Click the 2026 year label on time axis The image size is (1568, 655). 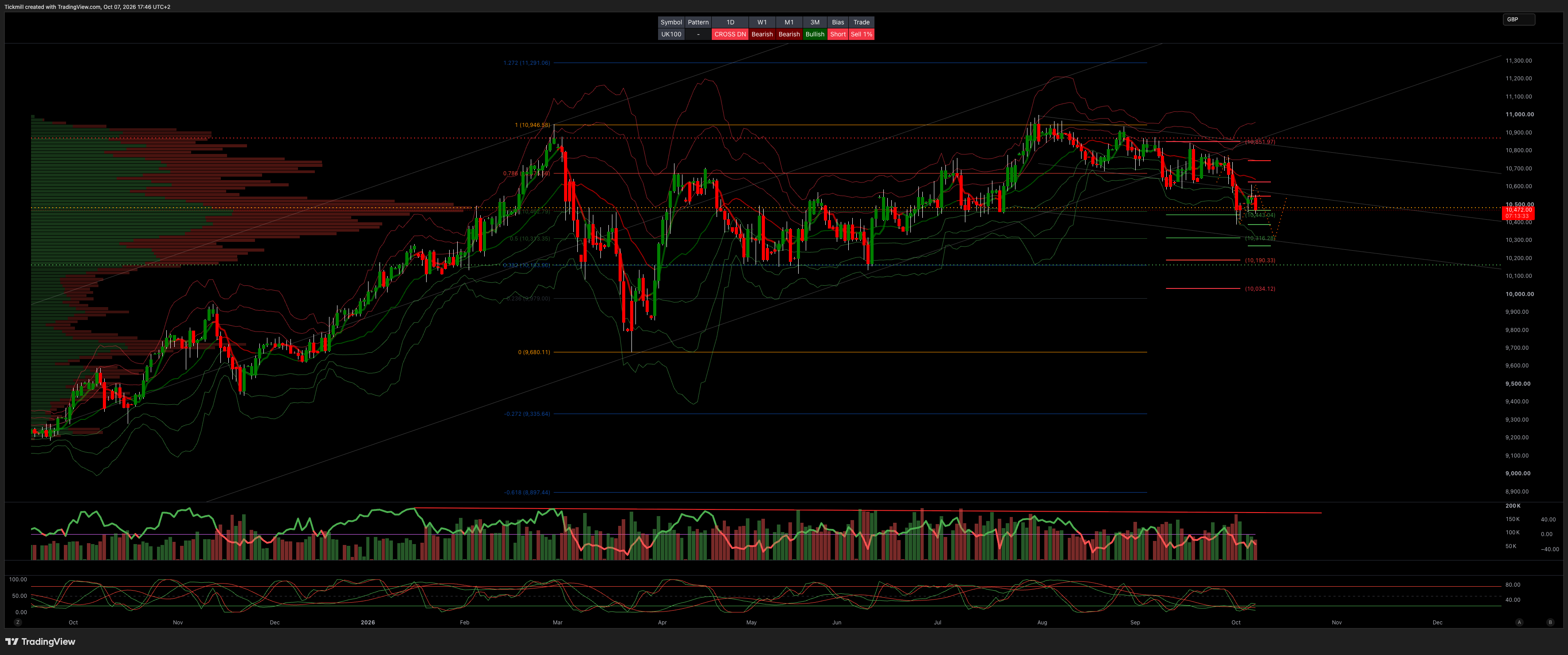pos(368,622)
